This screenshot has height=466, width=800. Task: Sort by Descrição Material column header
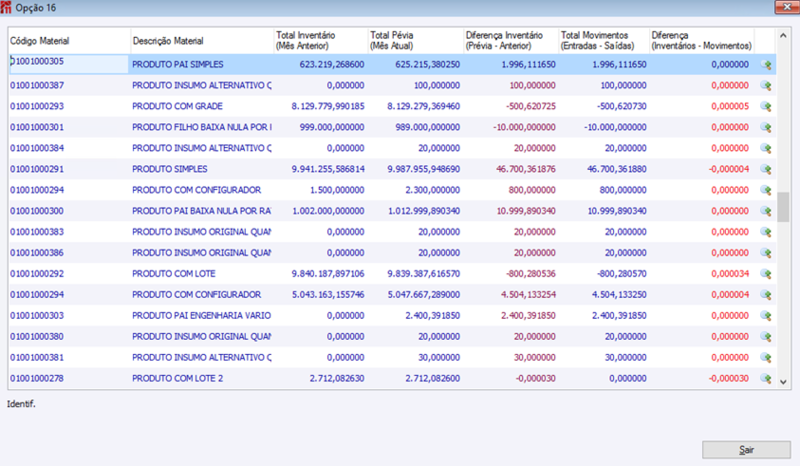pos(202,41)
